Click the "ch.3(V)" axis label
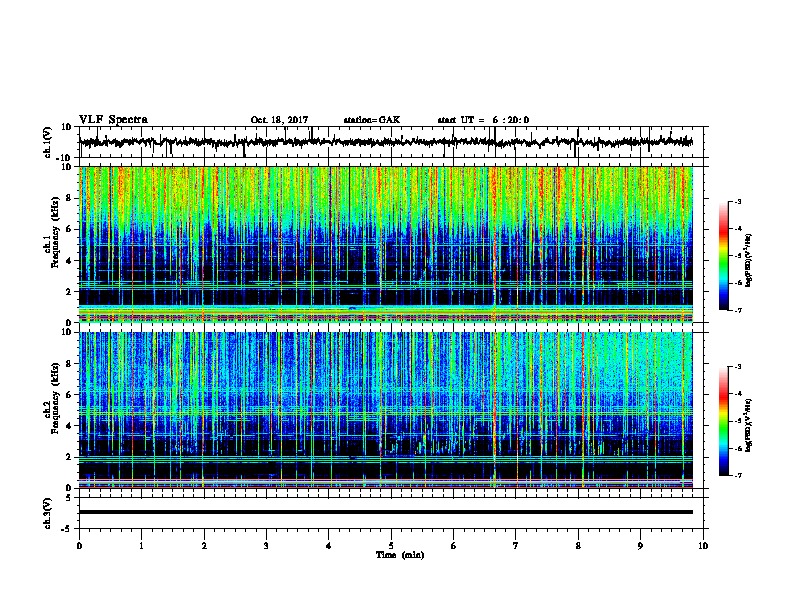Image resolution: width=792 pixels, height=612 pixels. 48,513
